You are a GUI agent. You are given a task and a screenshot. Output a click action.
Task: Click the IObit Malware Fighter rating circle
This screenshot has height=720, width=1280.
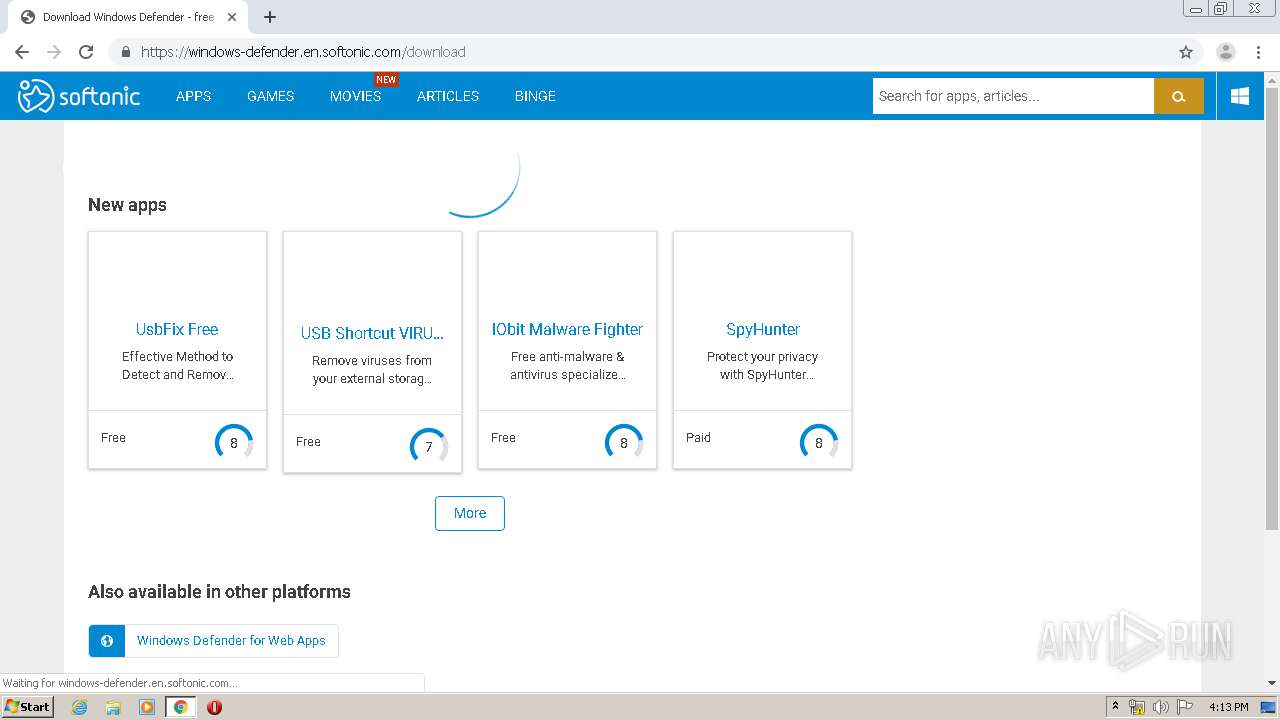(624, 442)
